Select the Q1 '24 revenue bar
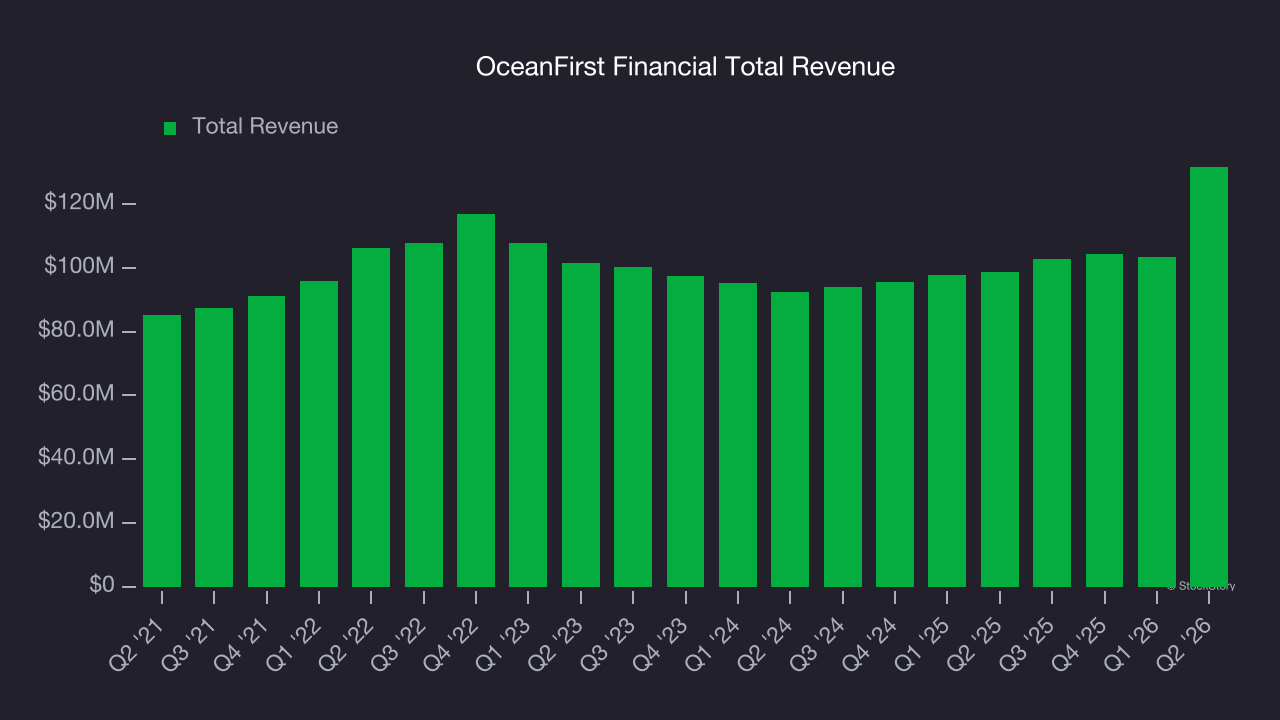The height and width of the screenshot is (720, 1280). click(738, 435)
